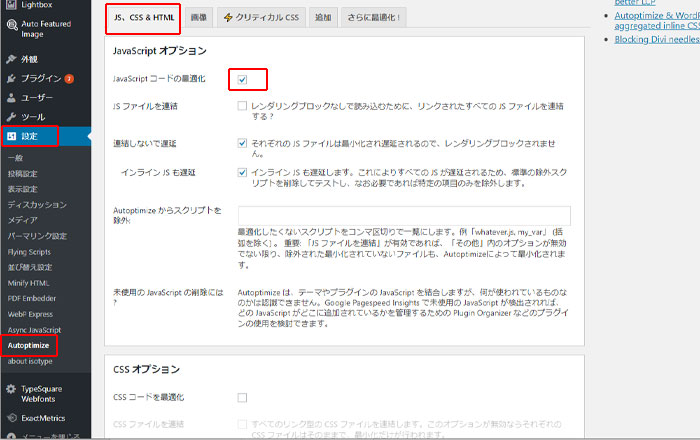Click the JavaScript オプション heading

(159, 51)
